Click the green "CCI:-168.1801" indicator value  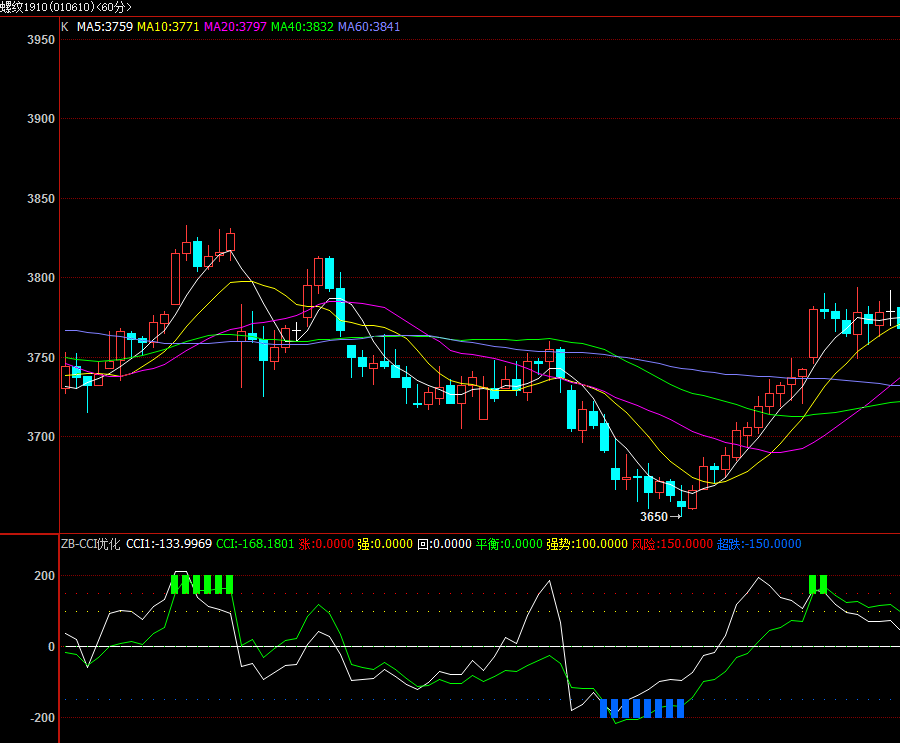pos(255,544)
